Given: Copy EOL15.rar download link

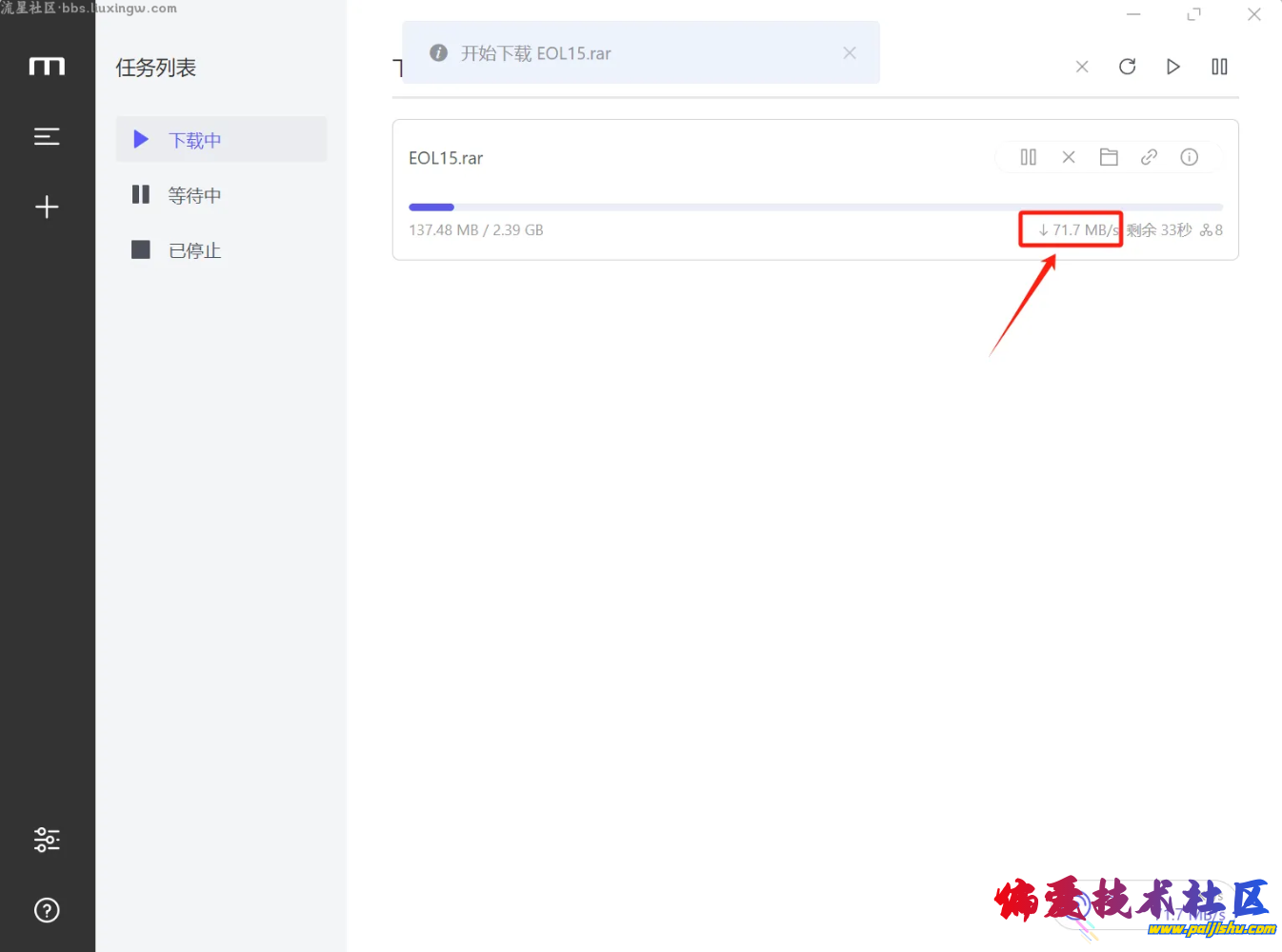Looking at the screenshot, I should (1149, 157).
